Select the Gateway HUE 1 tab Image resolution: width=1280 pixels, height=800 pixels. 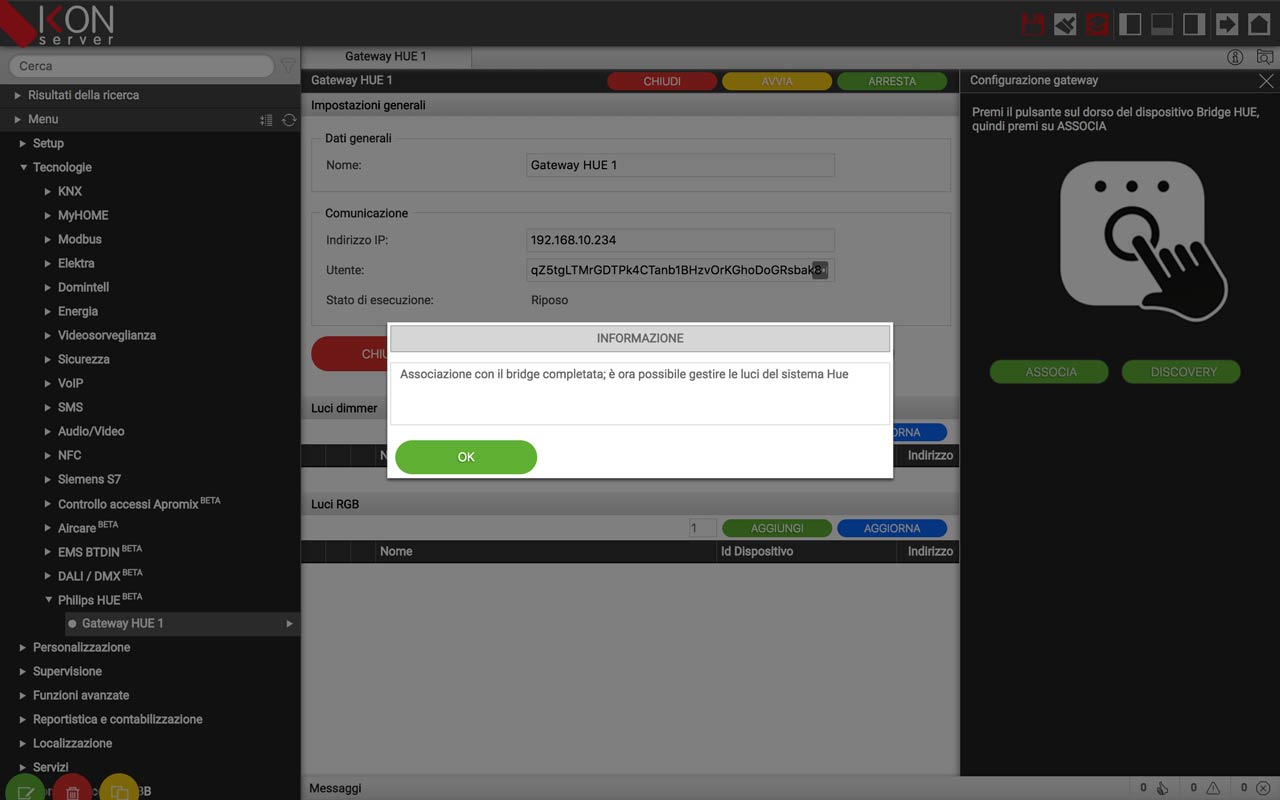pos(386,57)
